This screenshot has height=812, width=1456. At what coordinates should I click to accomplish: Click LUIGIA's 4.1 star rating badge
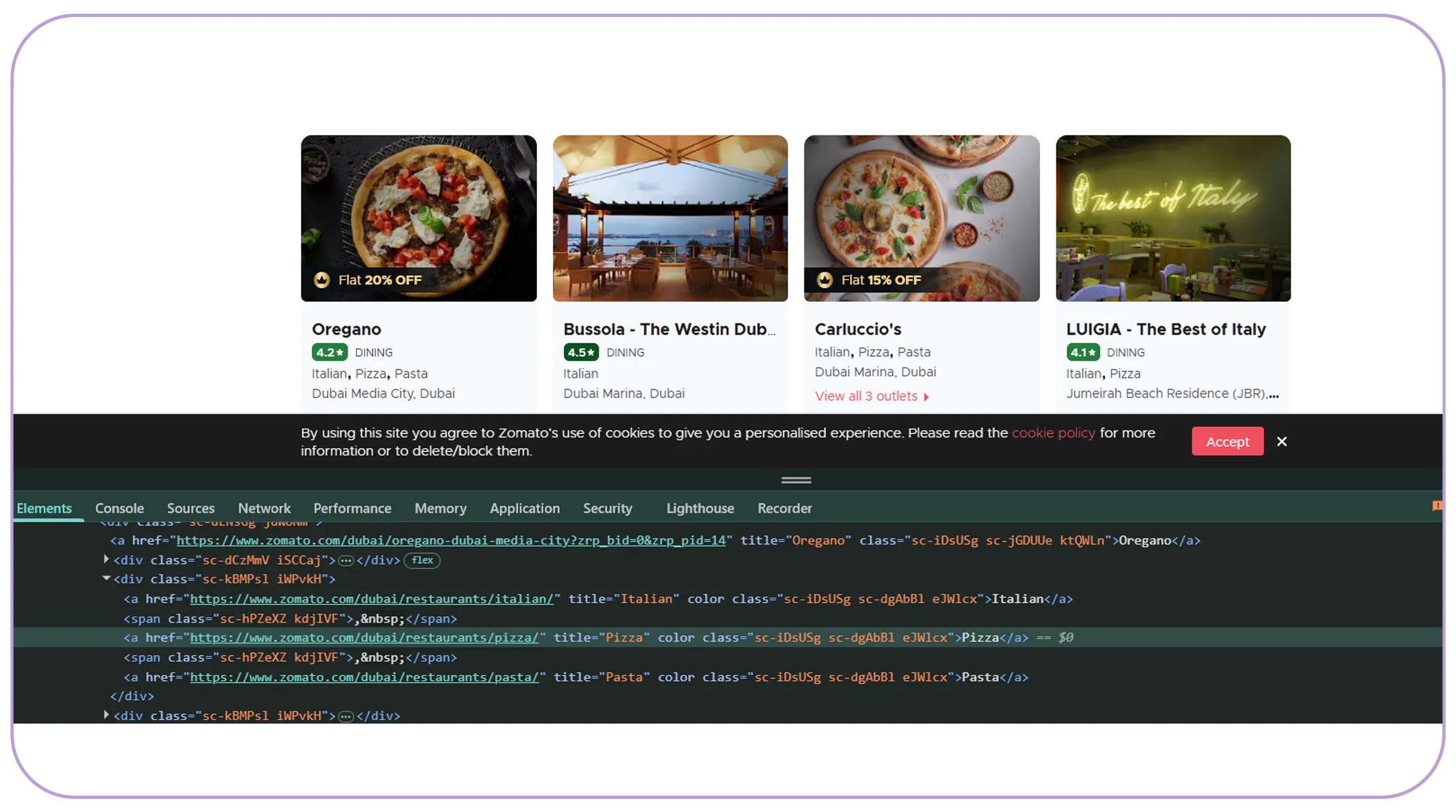1083,352
